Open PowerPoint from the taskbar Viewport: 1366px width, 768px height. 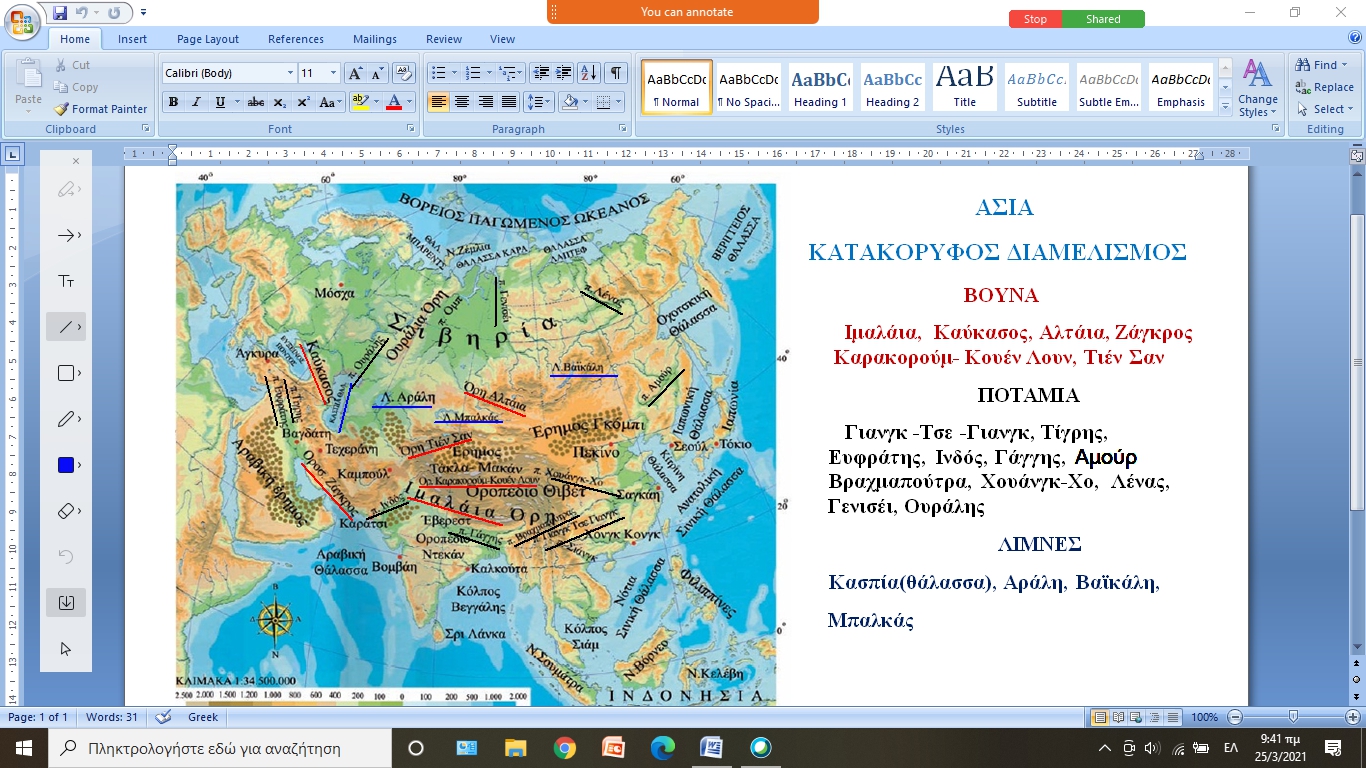613,748
